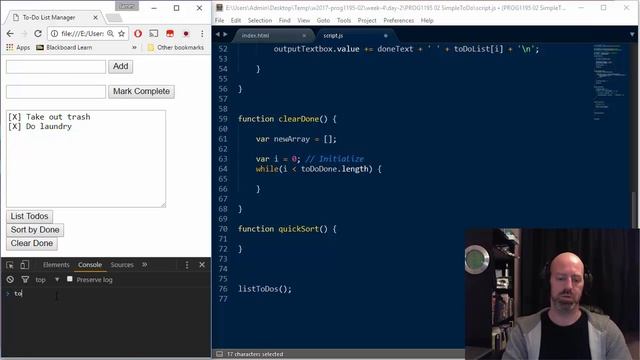This screenshot has width=640, height=360.
Task: Open the red square extension icon
Action: (170, 33)
